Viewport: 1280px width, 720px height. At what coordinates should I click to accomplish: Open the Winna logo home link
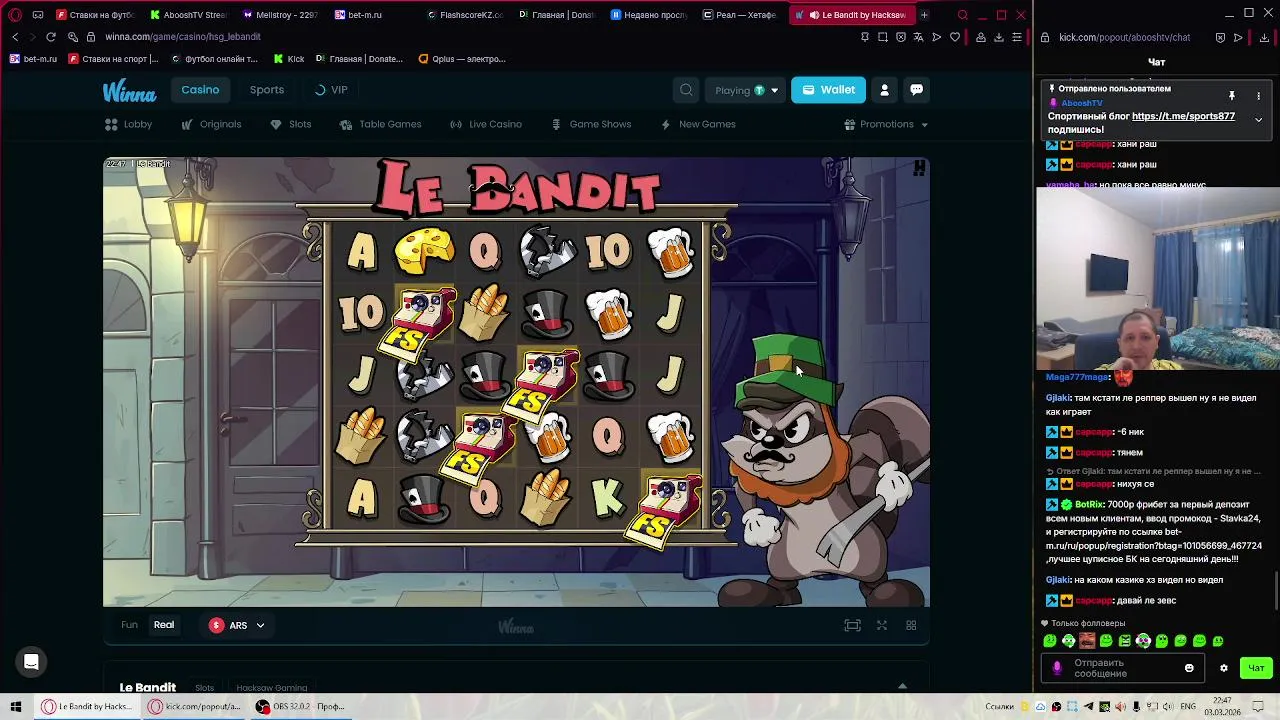coord(129,91)
